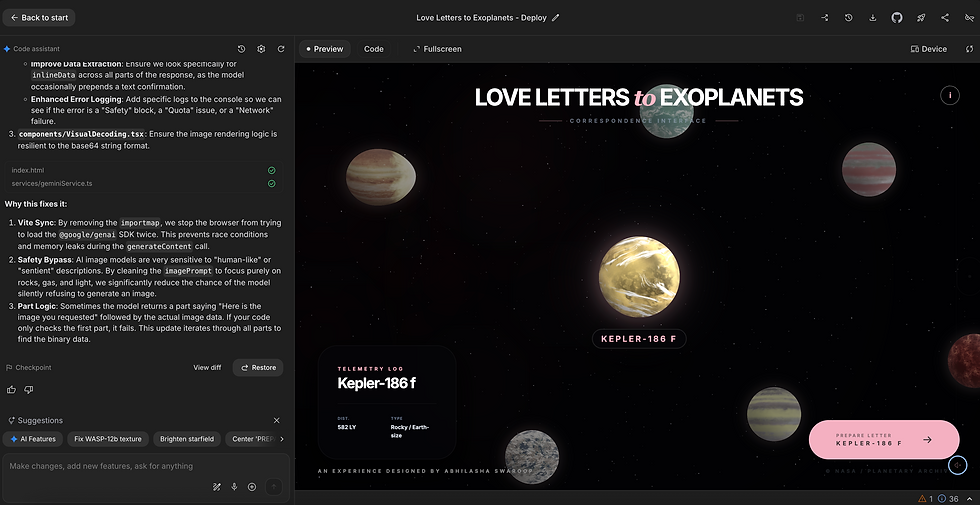Screen dimensions: 980x505
Task: Click the GitHub icon
Action: click(897, 18)
